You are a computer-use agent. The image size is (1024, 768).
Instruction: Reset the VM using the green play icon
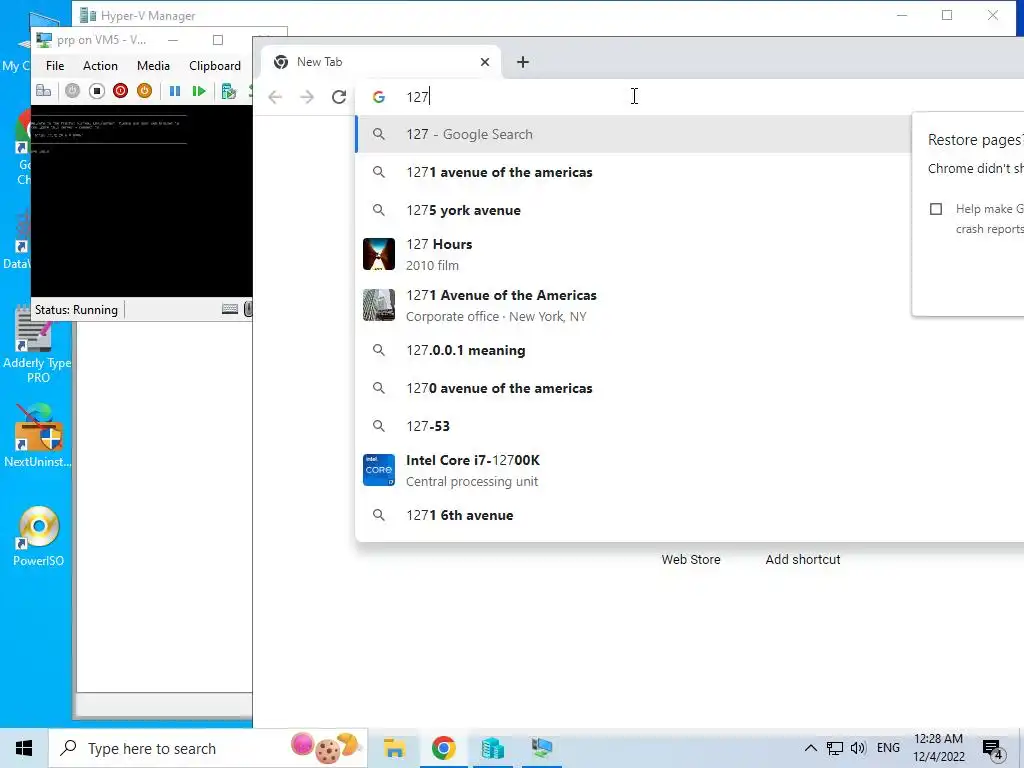(x=199, y=91)
